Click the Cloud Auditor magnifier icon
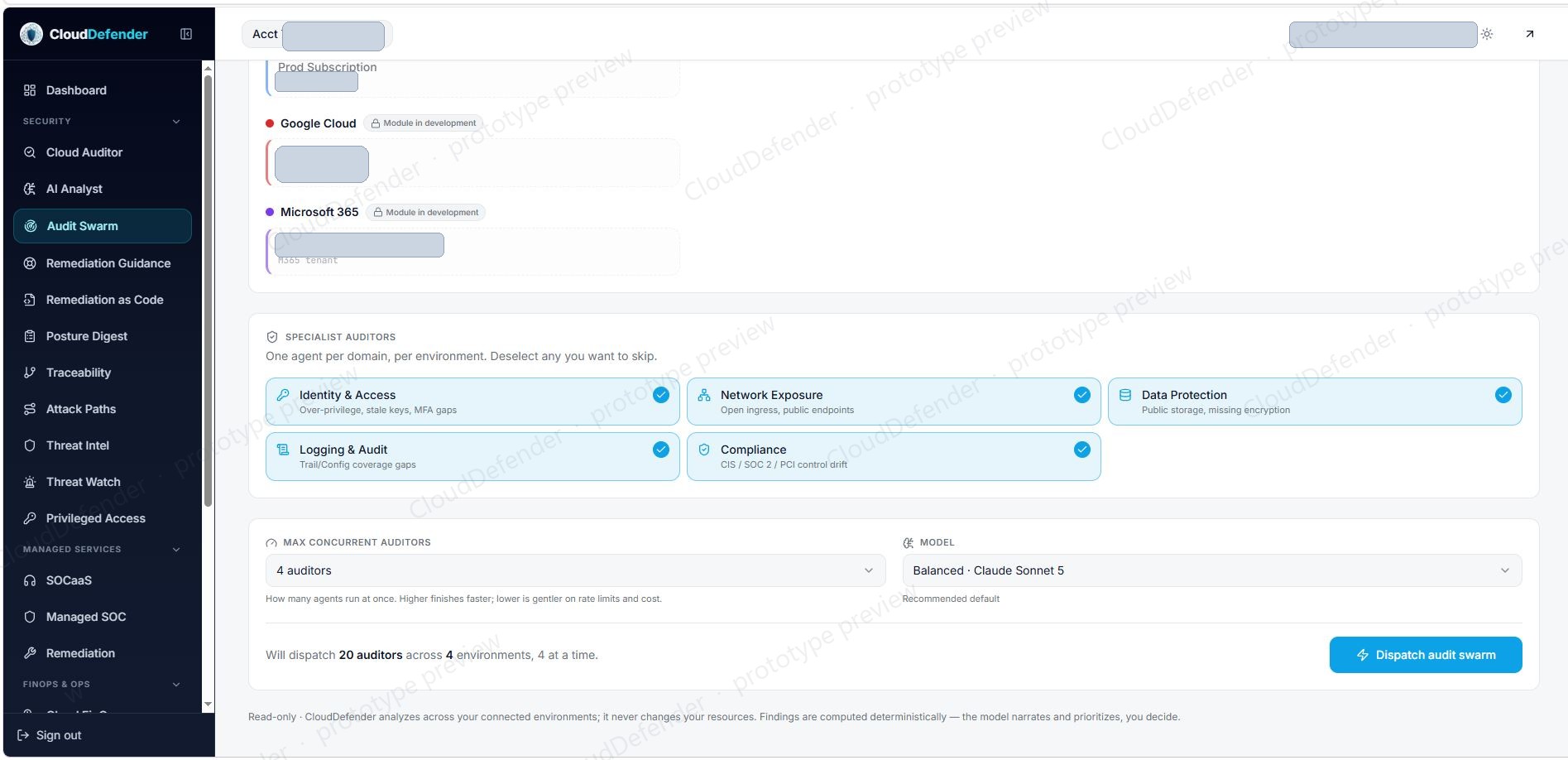Image resolution: width=1568 pixels, height=760 pixels. 30,152
